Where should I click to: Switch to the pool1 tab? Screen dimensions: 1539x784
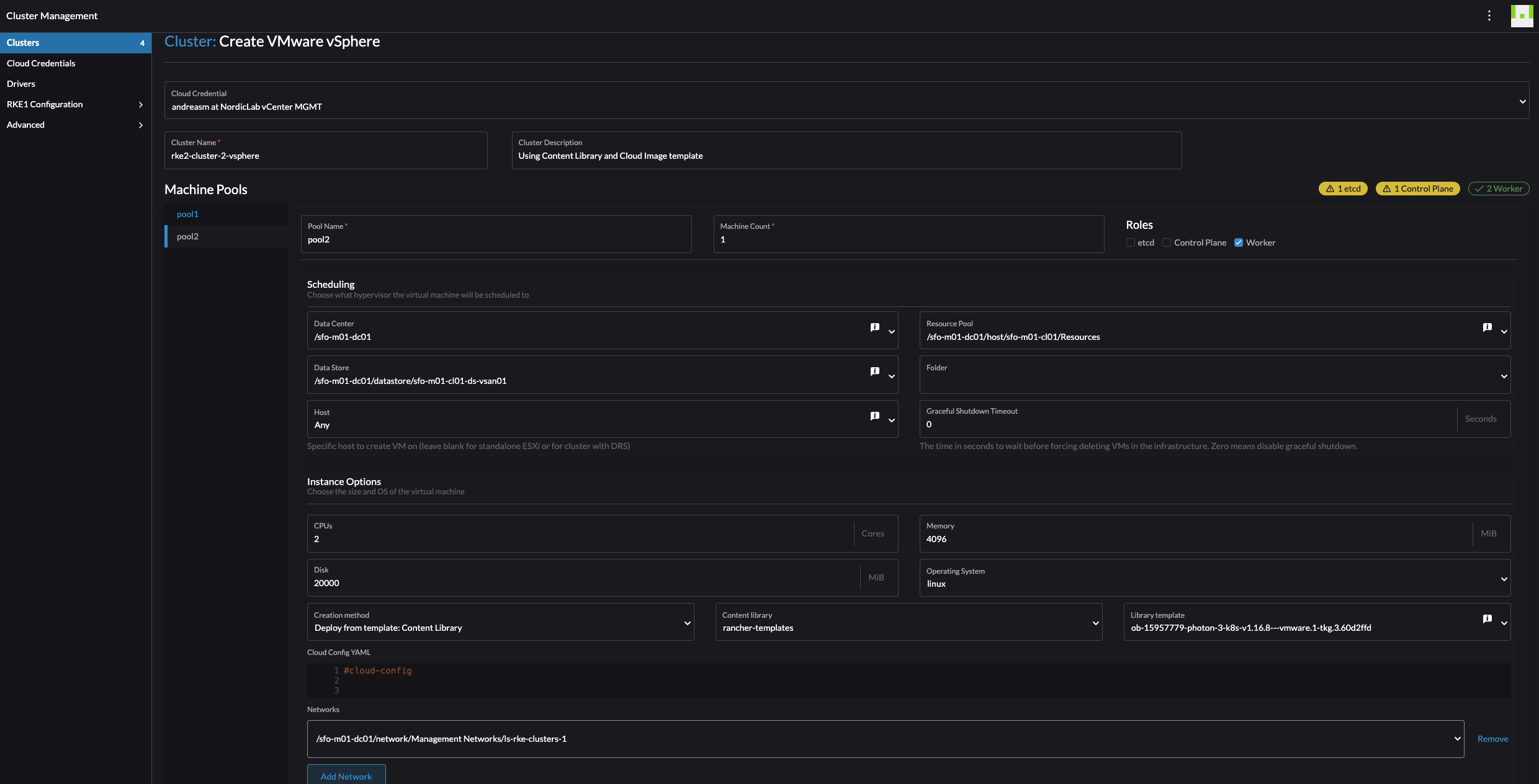click(227, 214)
